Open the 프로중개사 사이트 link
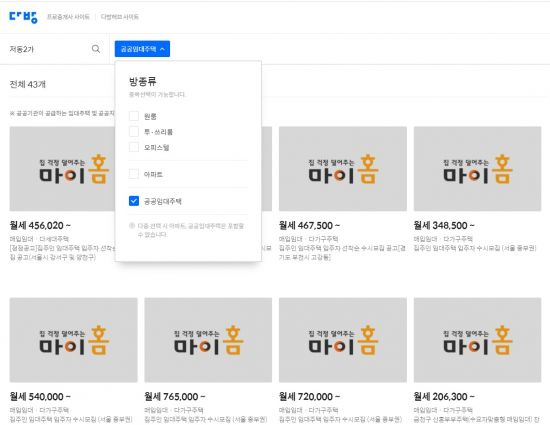Viewport: 550px width, 425px height. click(x=68, y=17)
